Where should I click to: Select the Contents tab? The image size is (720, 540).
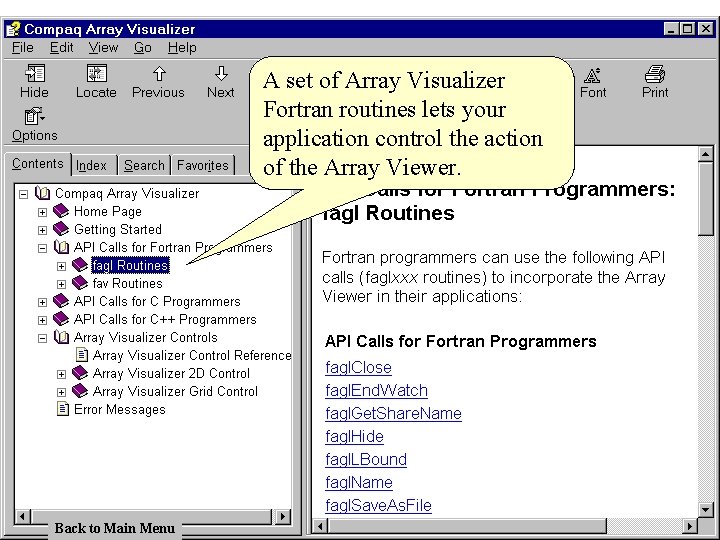click(x=38, y=164)
